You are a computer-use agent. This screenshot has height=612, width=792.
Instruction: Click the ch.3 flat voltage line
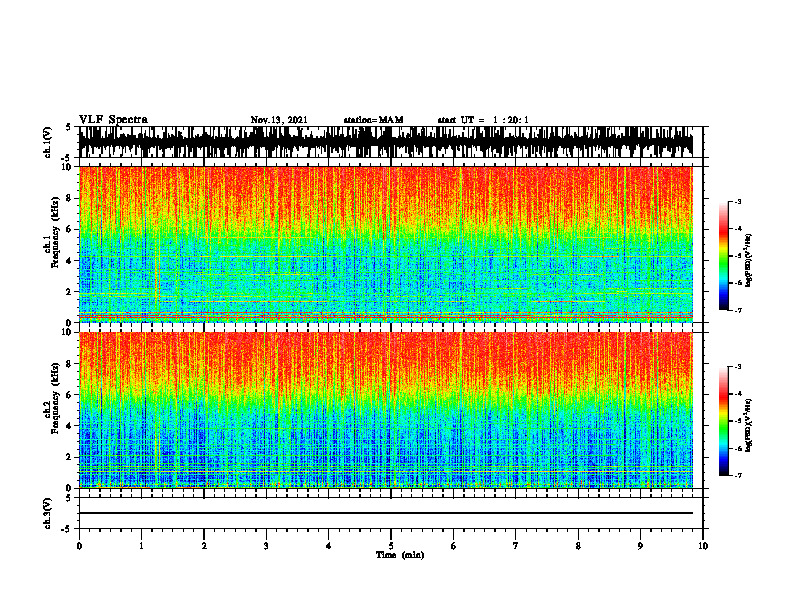pyautogui.click(x=386, y=513)
